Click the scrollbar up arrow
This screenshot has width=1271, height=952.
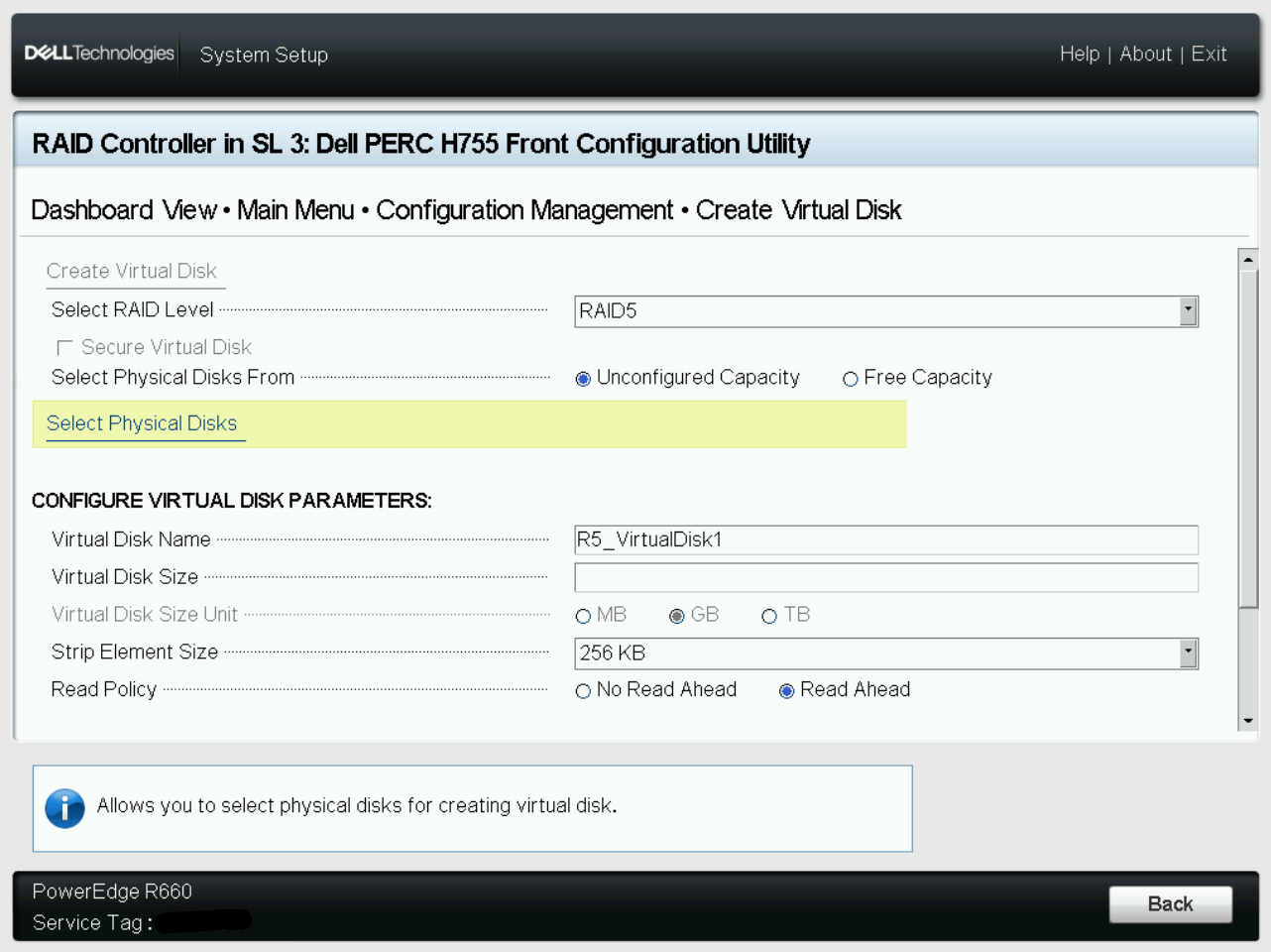click(x=1248, y=259)
